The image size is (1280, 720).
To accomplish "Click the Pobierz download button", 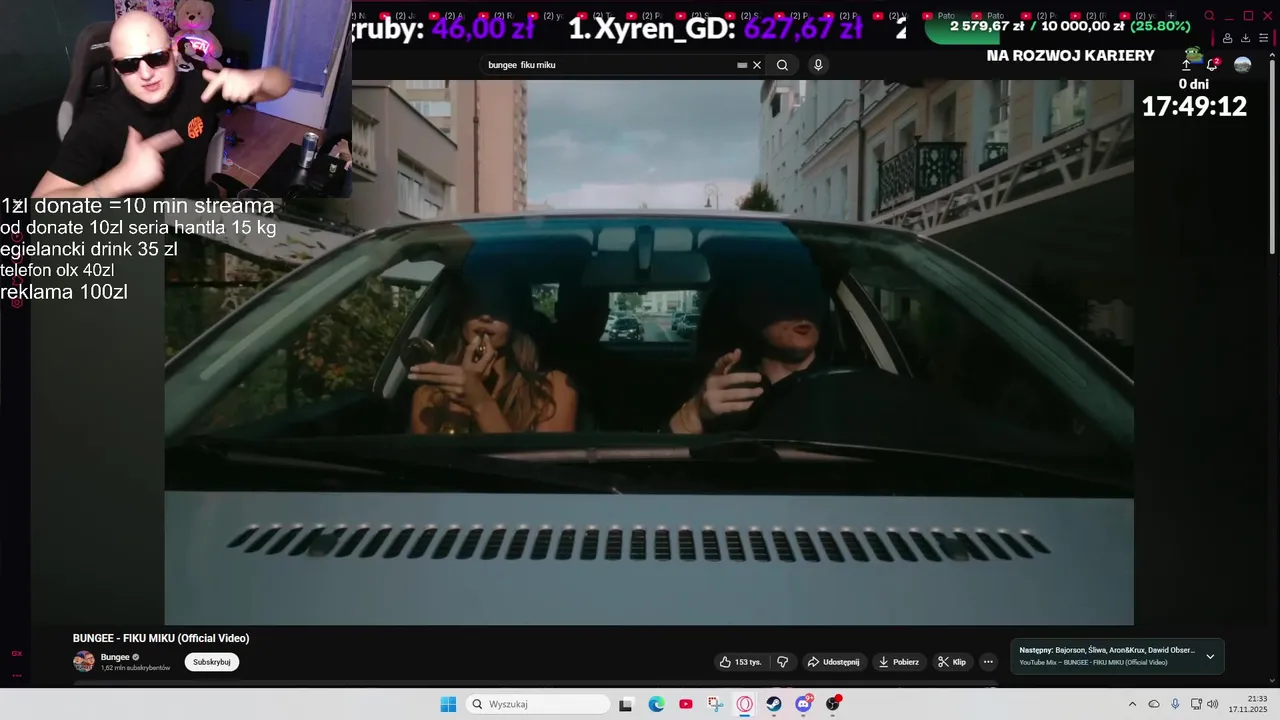I will 899,662.
